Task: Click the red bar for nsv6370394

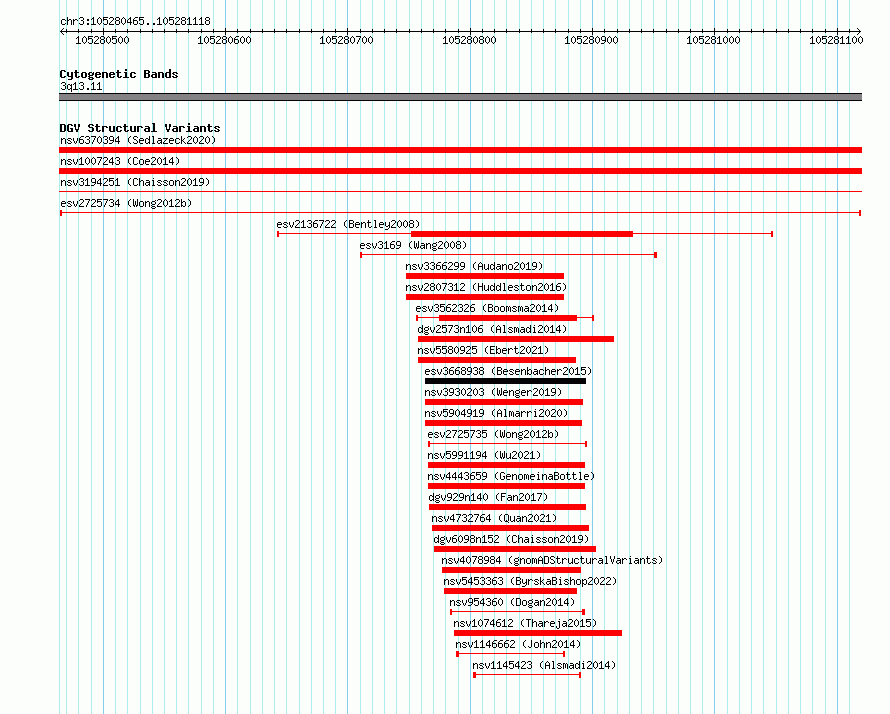Action: (460, 150)
